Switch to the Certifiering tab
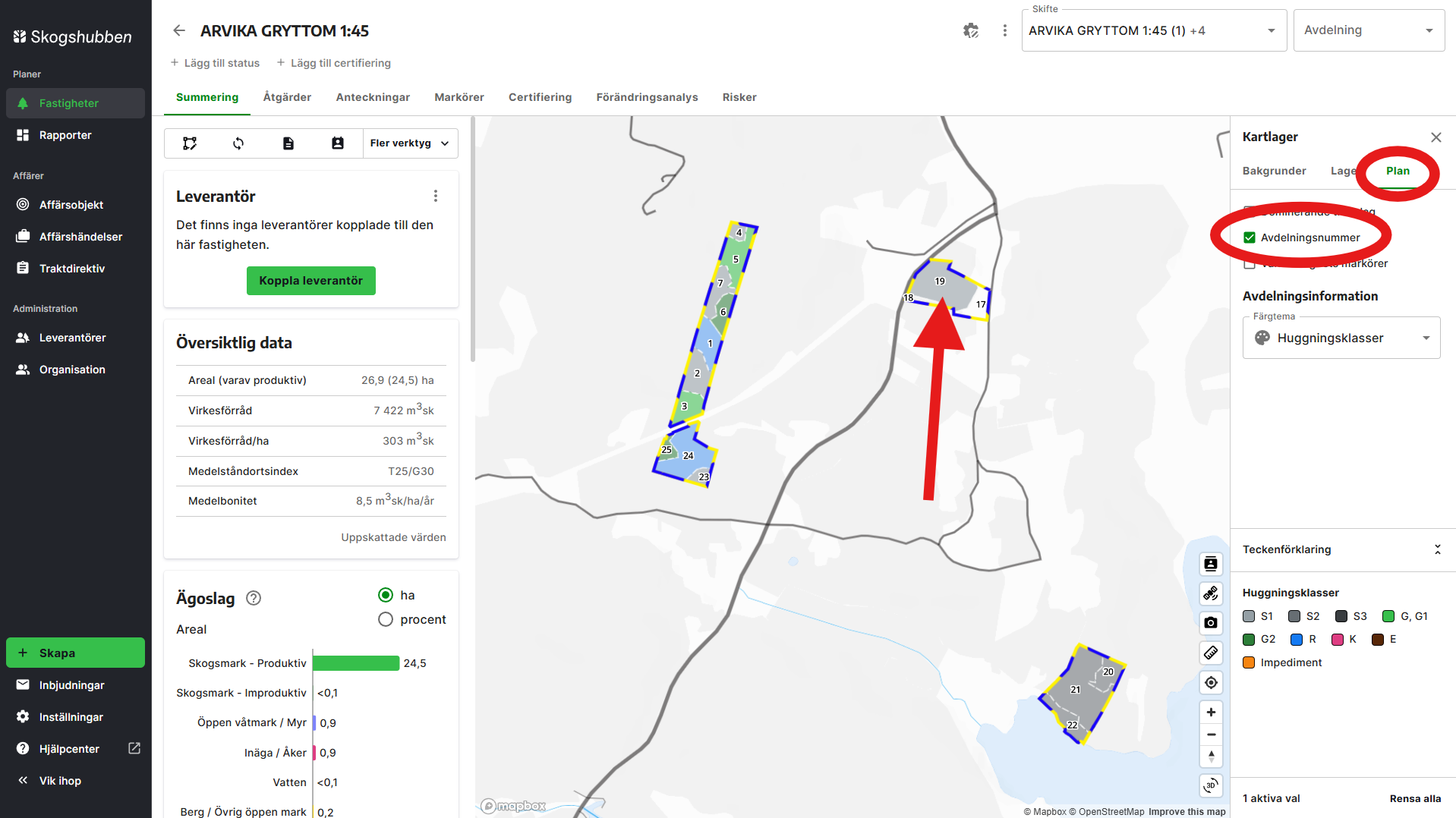 540,97
